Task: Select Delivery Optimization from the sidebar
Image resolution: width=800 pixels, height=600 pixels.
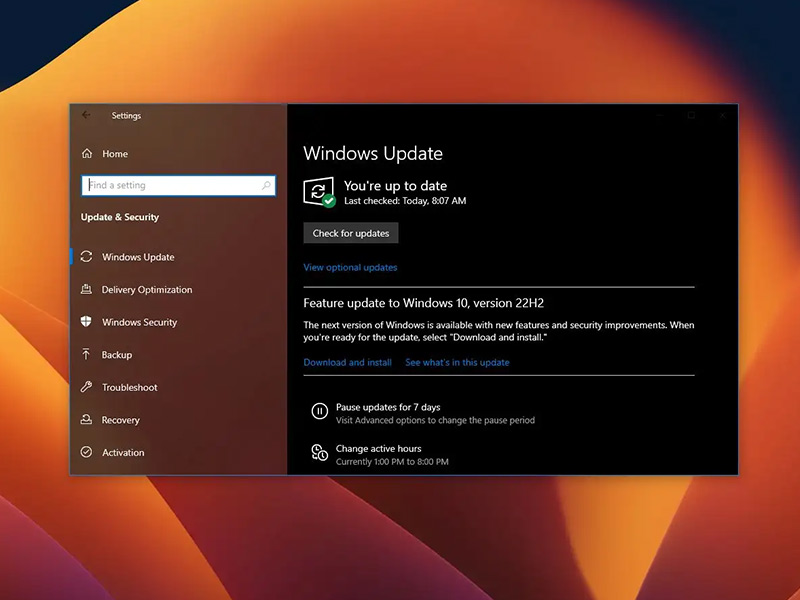Action: (146, 290)
